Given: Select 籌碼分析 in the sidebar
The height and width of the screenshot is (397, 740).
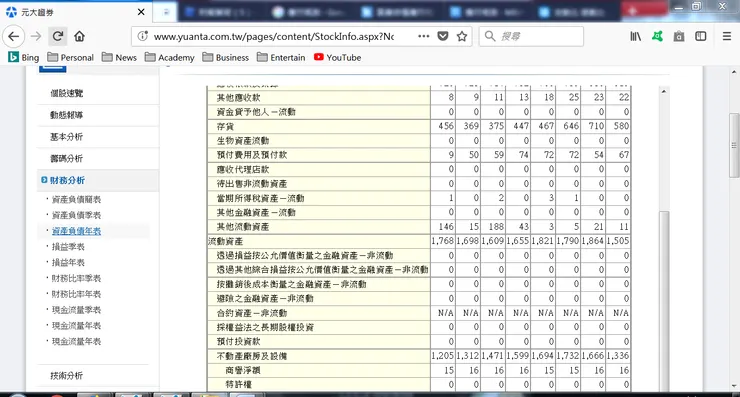Looking at the screenshot, I should click(67, 159).
